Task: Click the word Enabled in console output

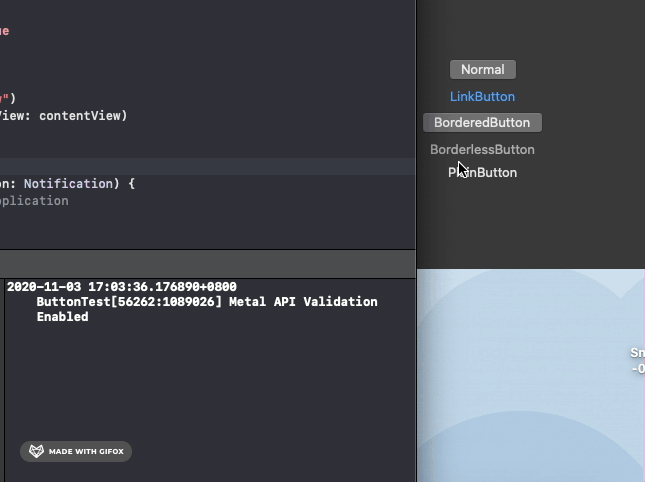Action: click(62, 317)
